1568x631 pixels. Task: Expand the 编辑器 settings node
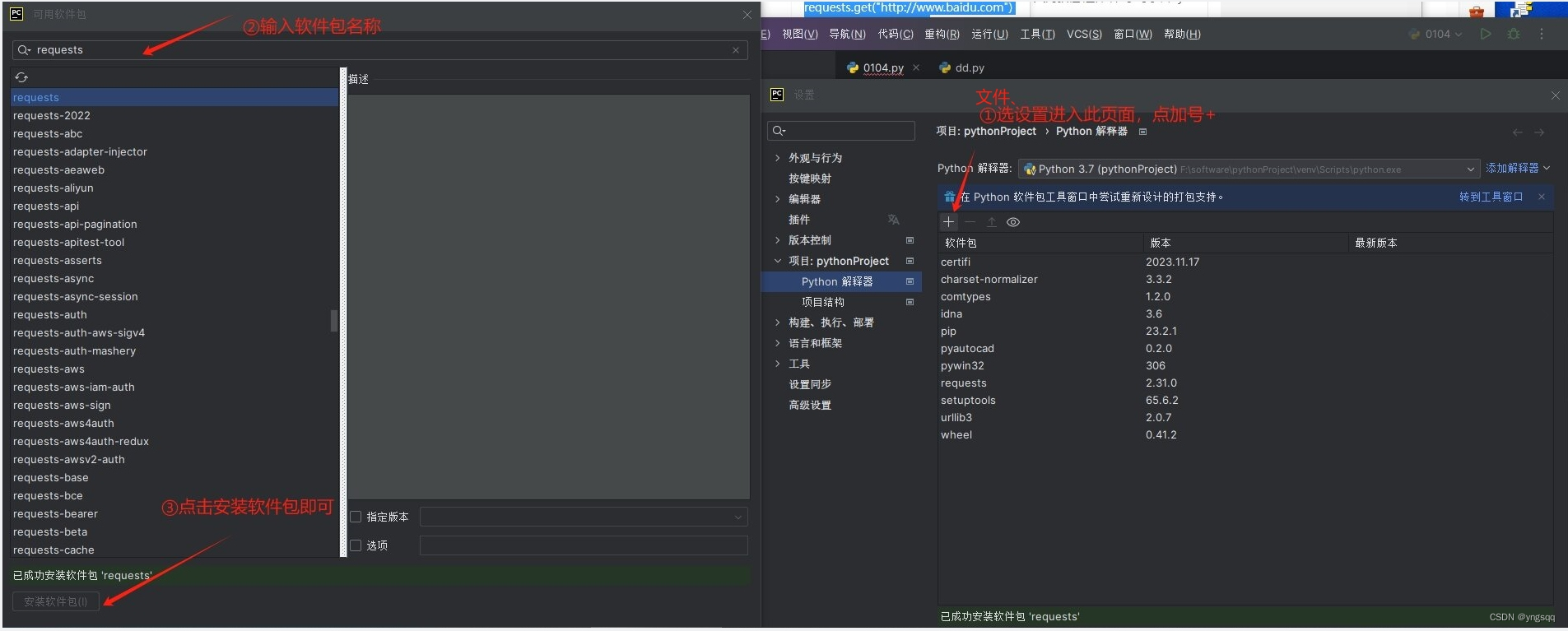777,199
